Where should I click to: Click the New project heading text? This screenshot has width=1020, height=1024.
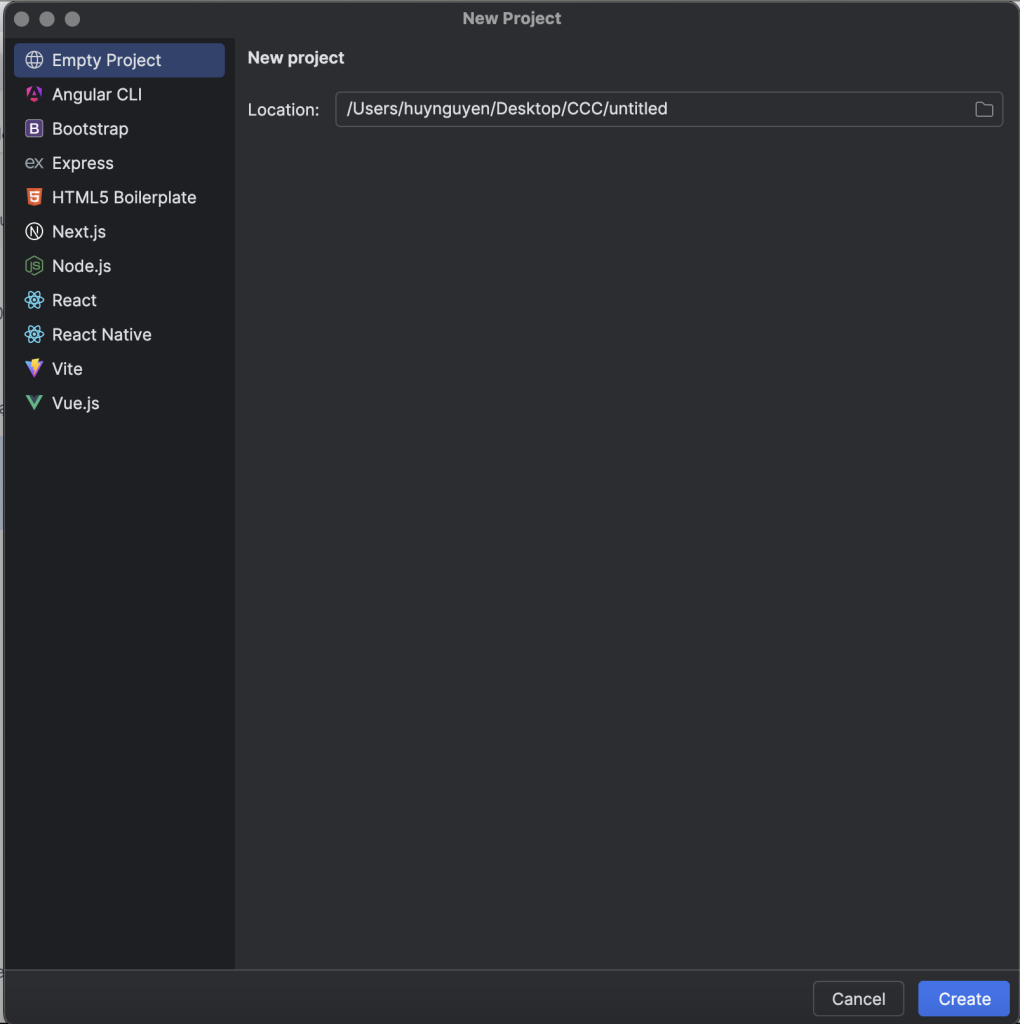click(x=296, y=58)
